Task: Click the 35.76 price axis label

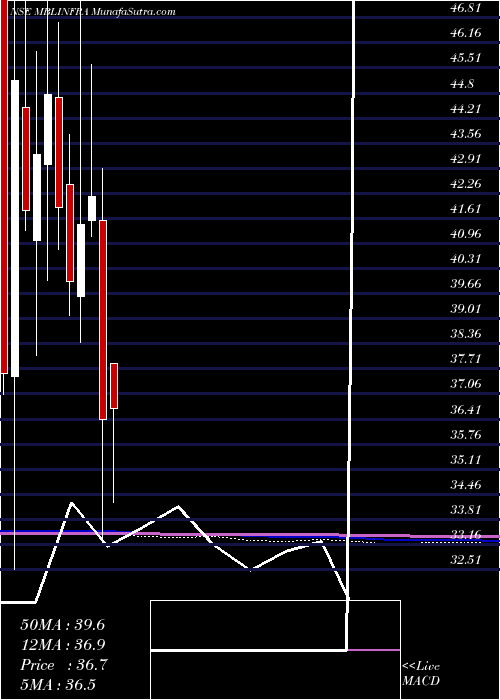Action: pyautogui.click(x=466, y=434)
